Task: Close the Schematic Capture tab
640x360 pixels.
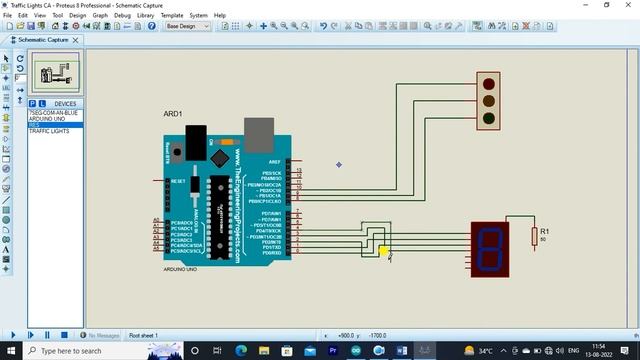Action: point(76,40)
